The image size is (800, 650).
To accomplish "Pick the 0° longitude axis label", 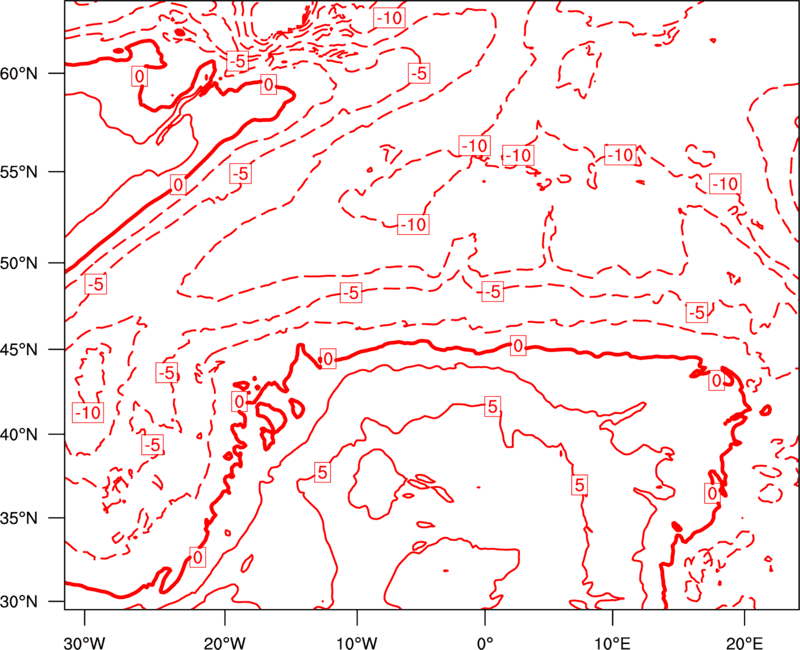I will pyautogui.click(x=485, y=643).
